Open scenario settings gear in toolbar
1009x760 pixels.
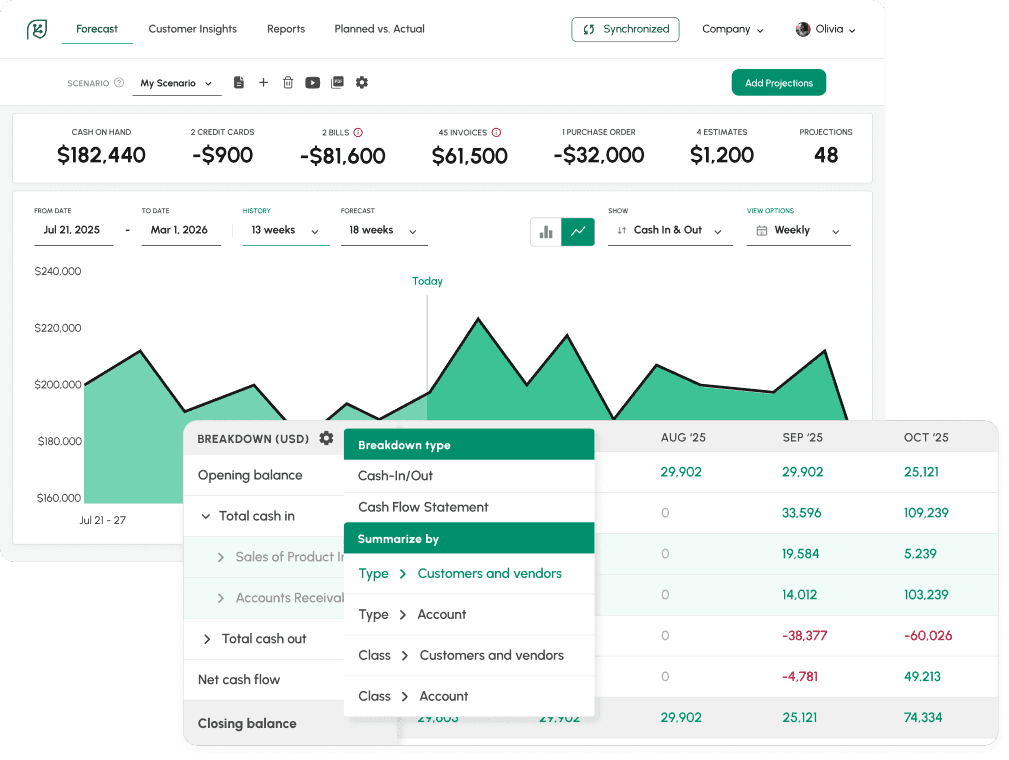coord(361,82)
